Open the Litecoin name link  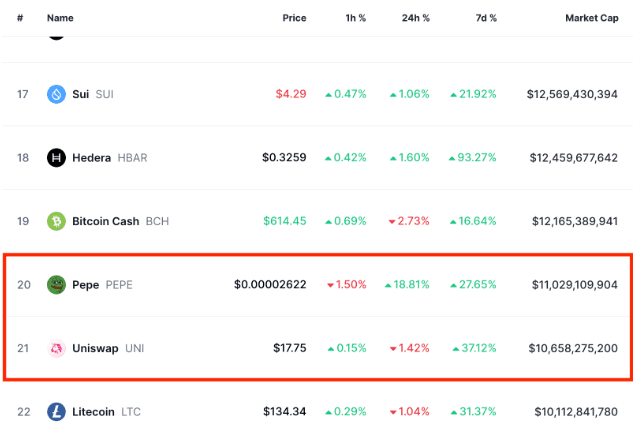tap(94, 412)
